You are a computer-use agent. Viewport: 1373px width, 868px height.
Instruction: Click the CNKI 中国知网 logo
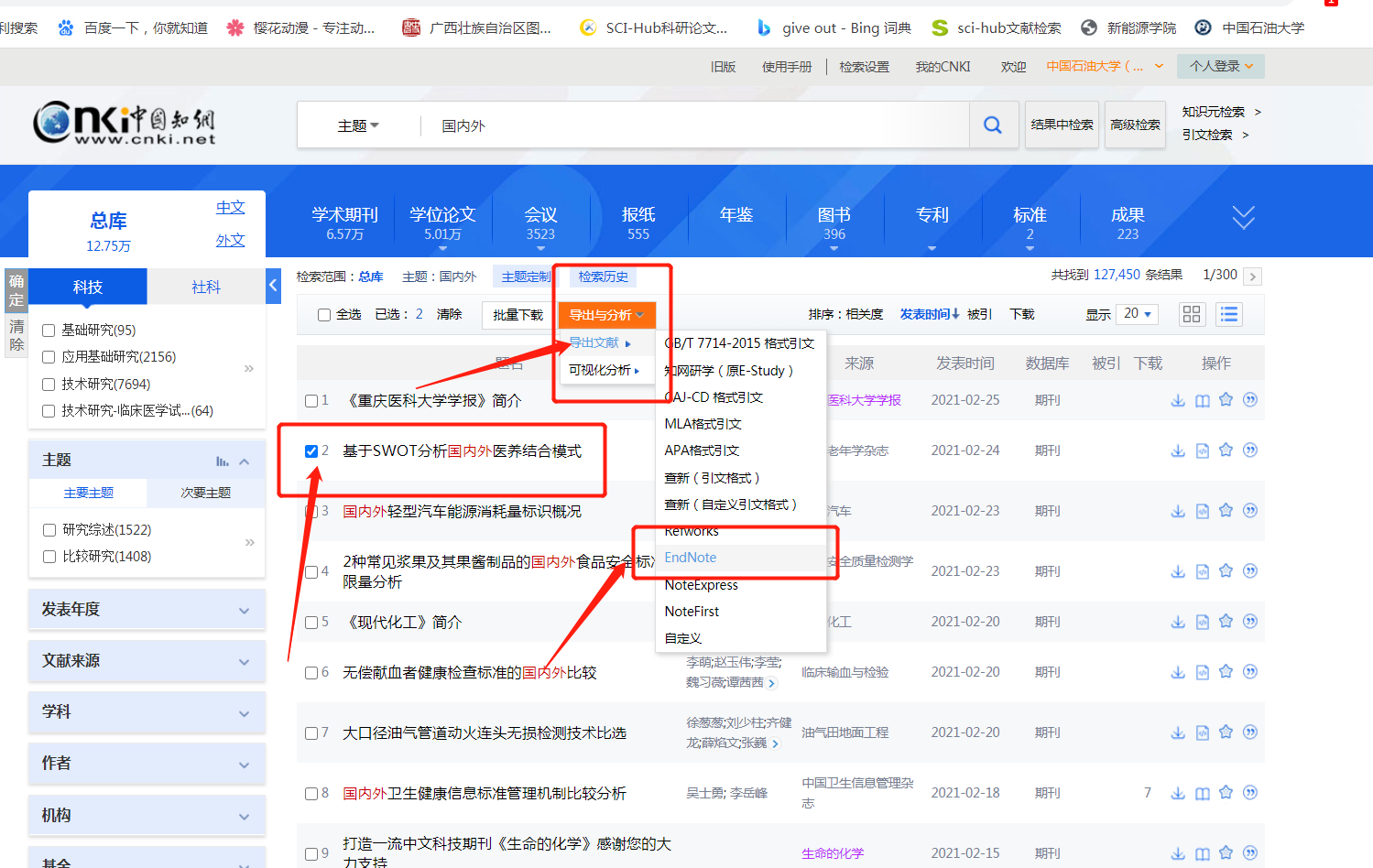coord(124,125)
